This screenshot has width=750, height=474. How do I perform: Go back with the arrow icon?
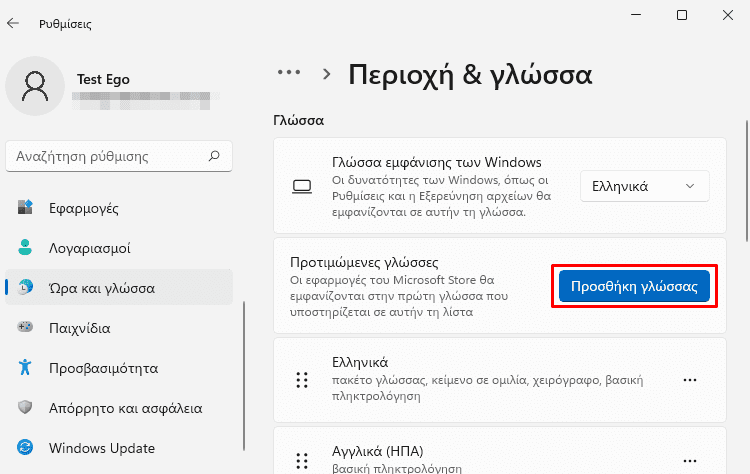(x=13, y=23)
